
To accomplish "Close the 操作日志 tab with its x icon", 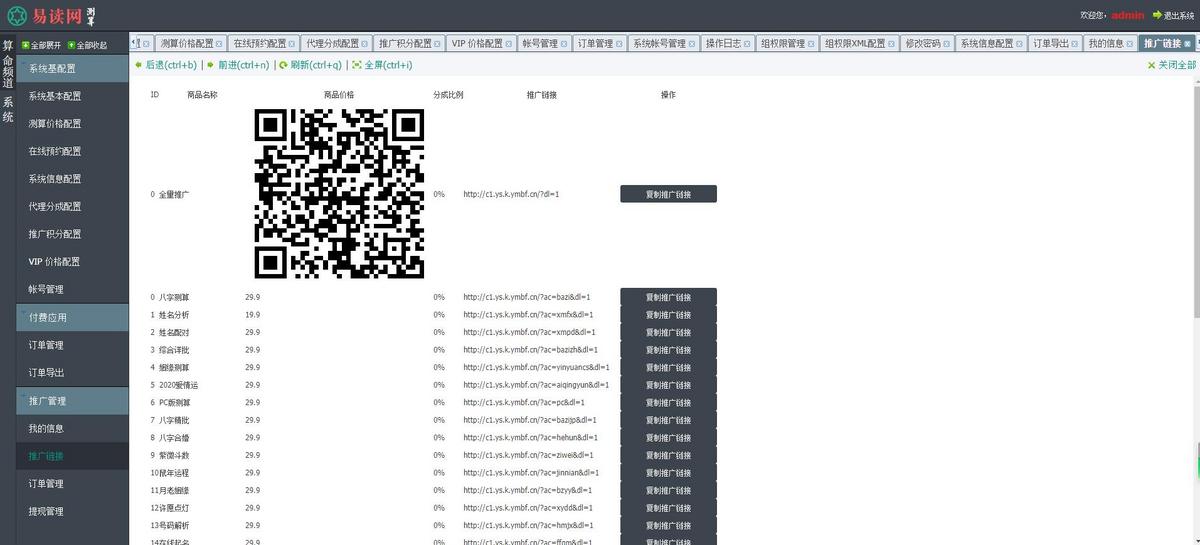I will pyautogui.click(x=749, y=44).
